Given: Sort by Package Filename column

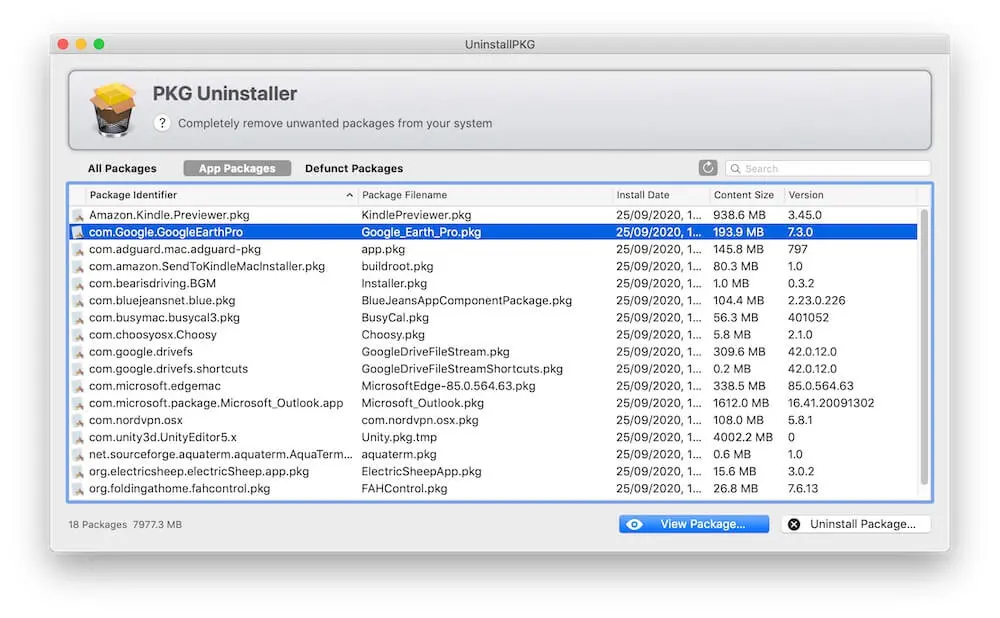Looking at the screenshot, I should pyautogui.click(x=485, y=195).
